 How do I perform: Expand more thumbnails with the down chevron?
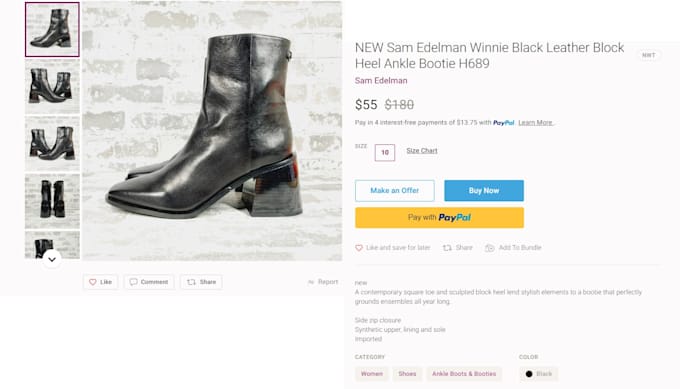[x=52, y=259]
